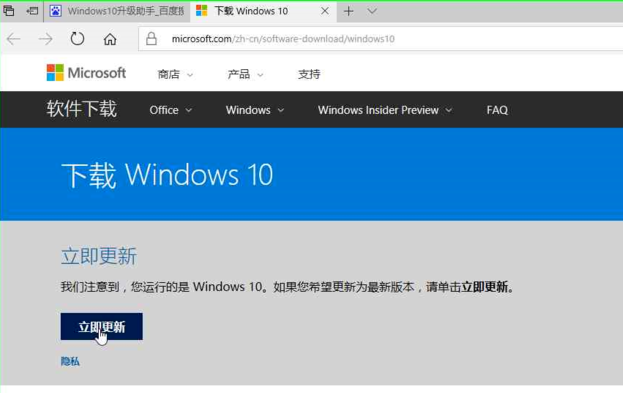The image size is (623, 393).
Task: Close the 下载 Windows 10 tab
Action: [x=325, y=11]
